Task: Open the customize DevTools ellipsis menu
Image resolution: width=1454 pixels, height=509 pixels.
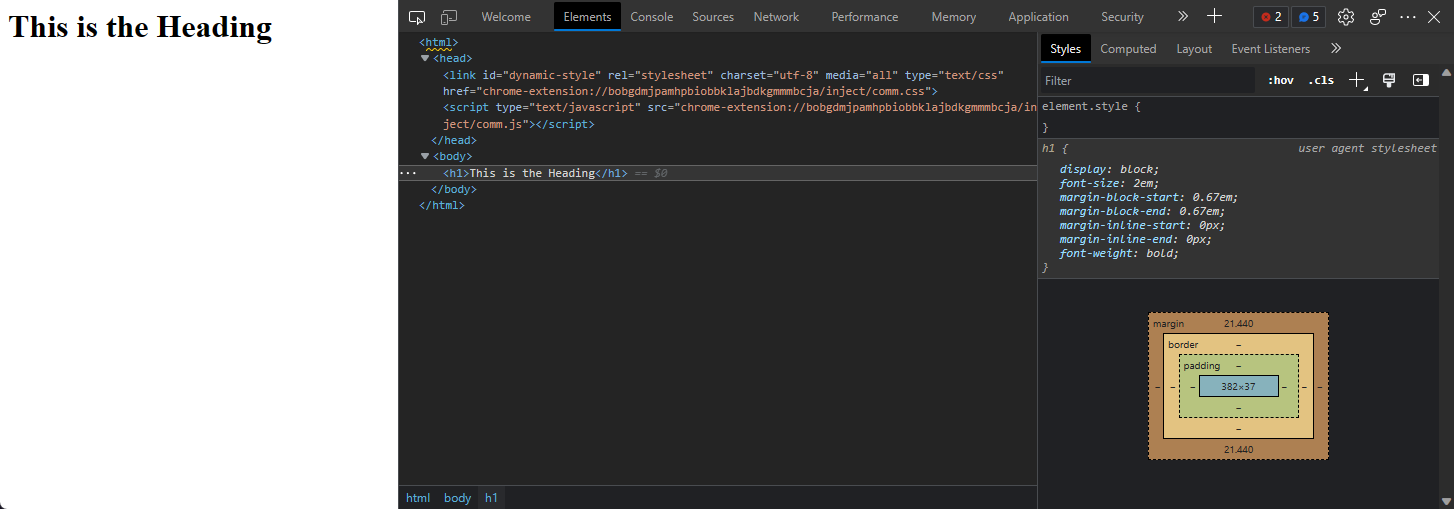Action: click(1408, 17)
